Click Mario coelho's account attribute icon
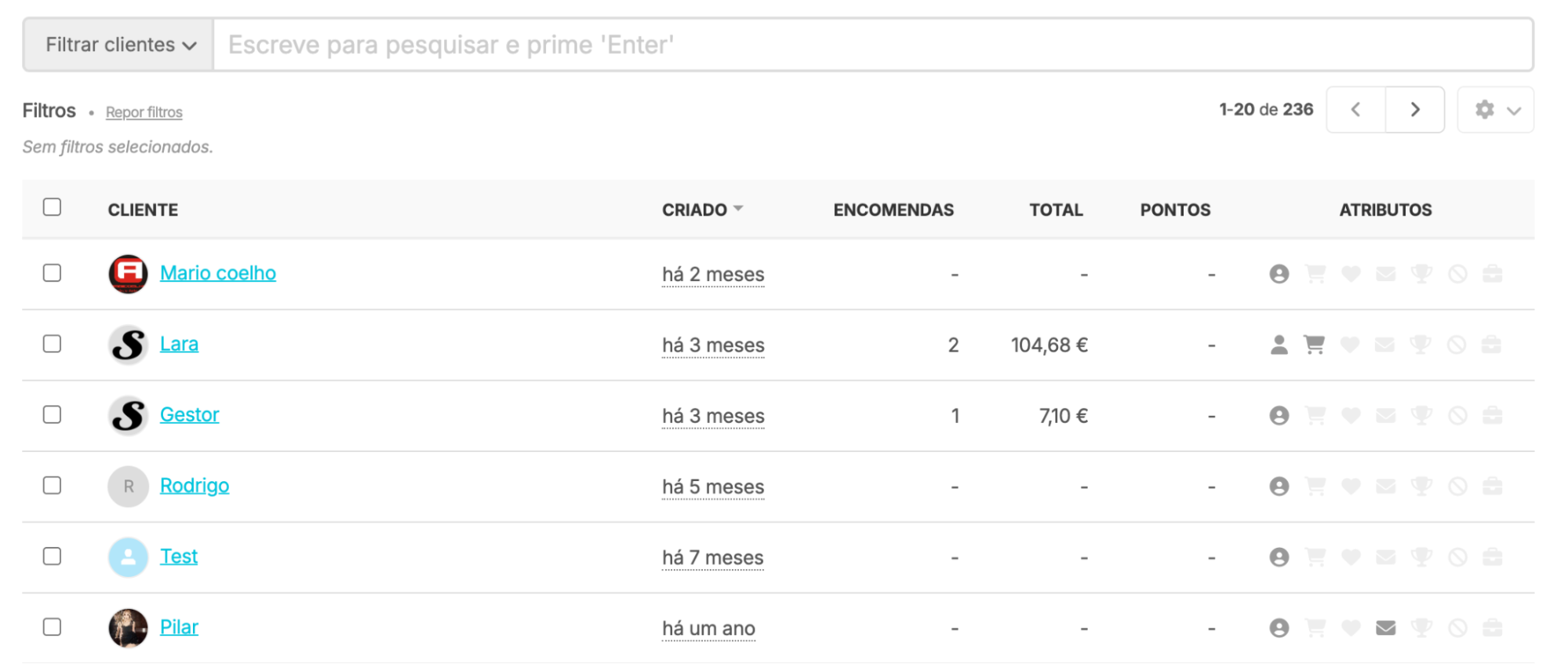Screen dimensions: 1568x664 click(1279, 274)
